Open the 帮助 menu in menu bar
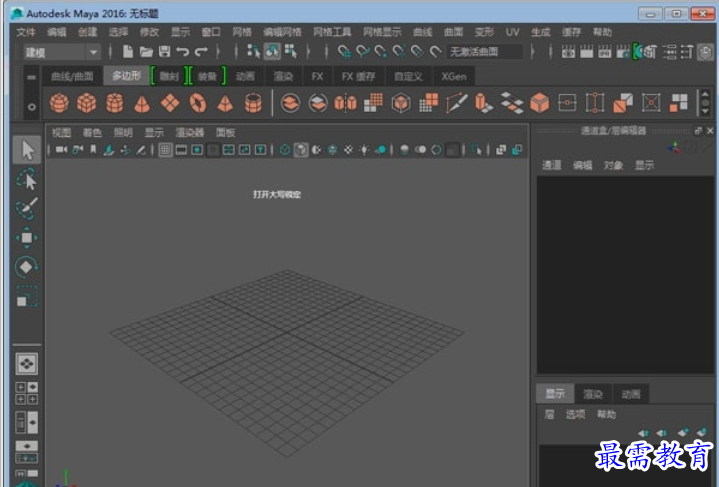719x487 pixels. click(x=602, y=32)
